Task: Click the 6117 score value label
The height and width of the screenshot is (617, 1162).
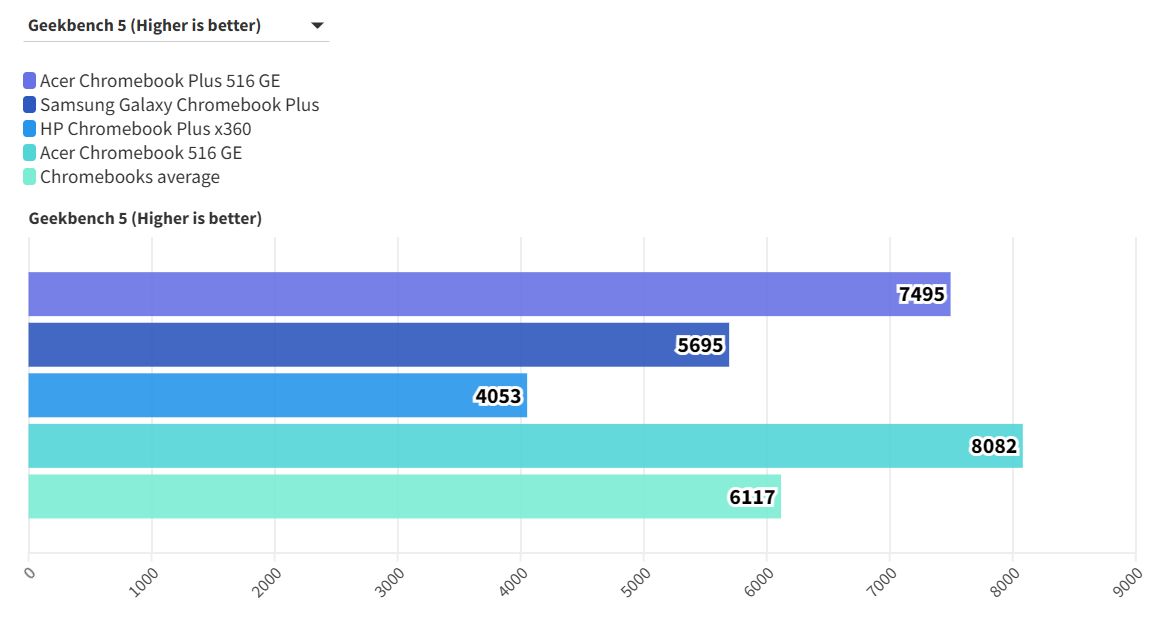Action: coord(752,497)
